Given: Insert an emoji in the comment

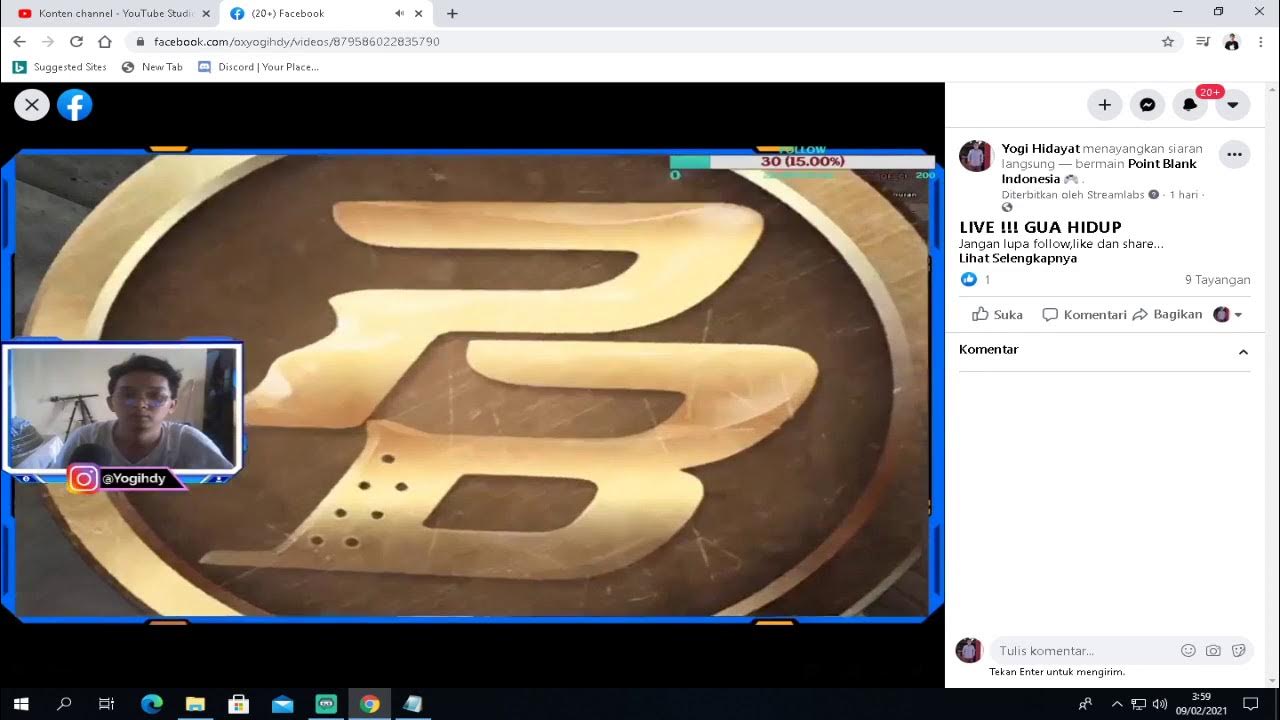Looking at the screenshot, I should (x=1188, y=650).
